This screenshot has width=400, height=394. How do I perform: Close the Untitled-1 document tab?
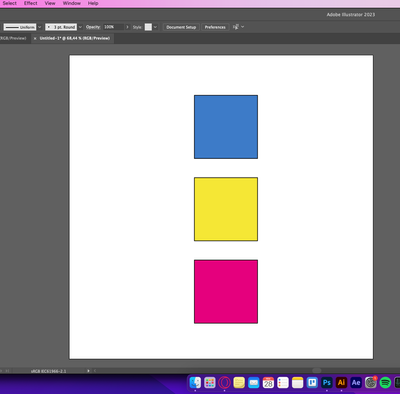click(35, 38)
